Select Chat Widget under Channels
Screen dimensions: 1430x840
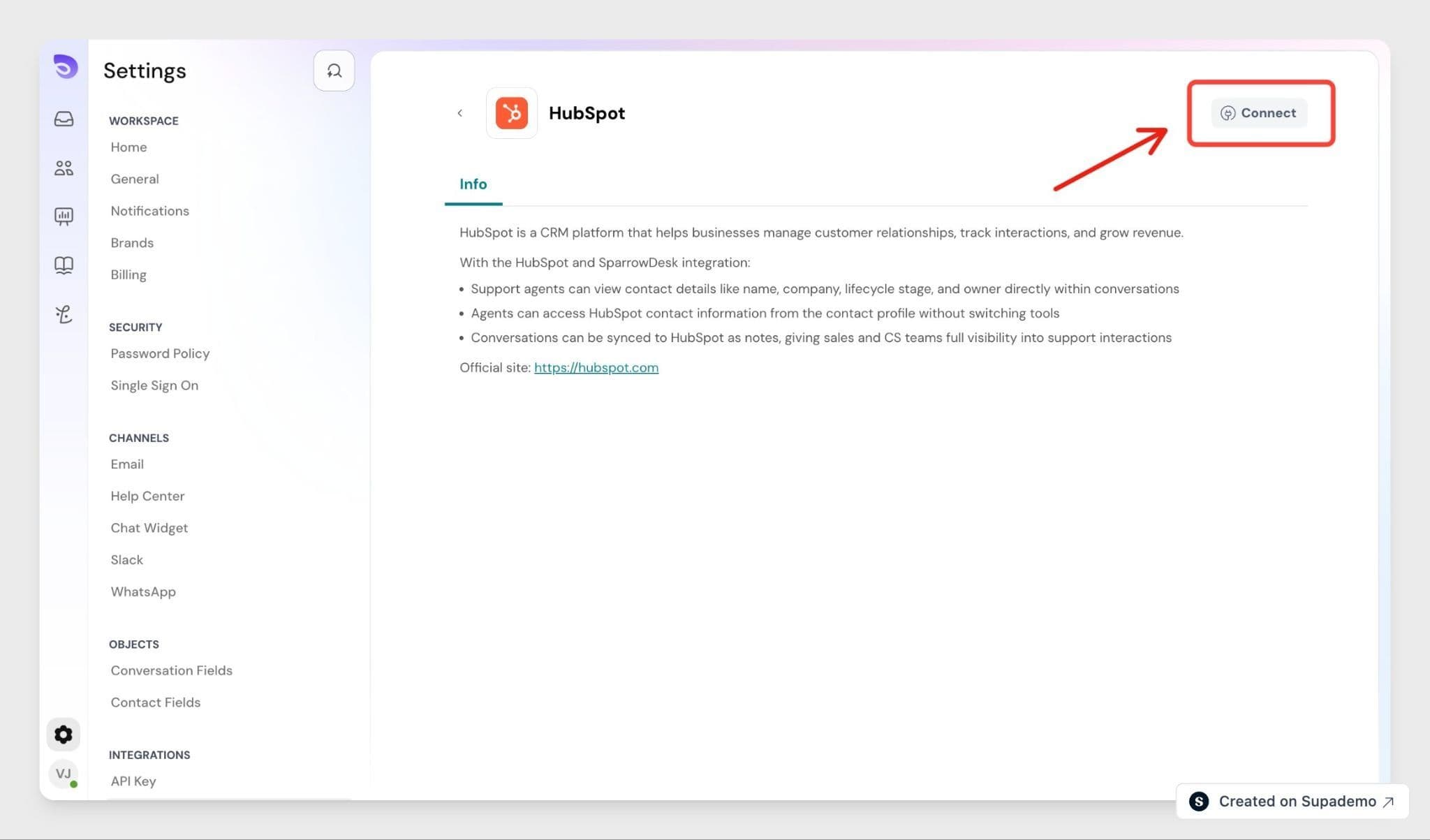[x=149, y=528]
